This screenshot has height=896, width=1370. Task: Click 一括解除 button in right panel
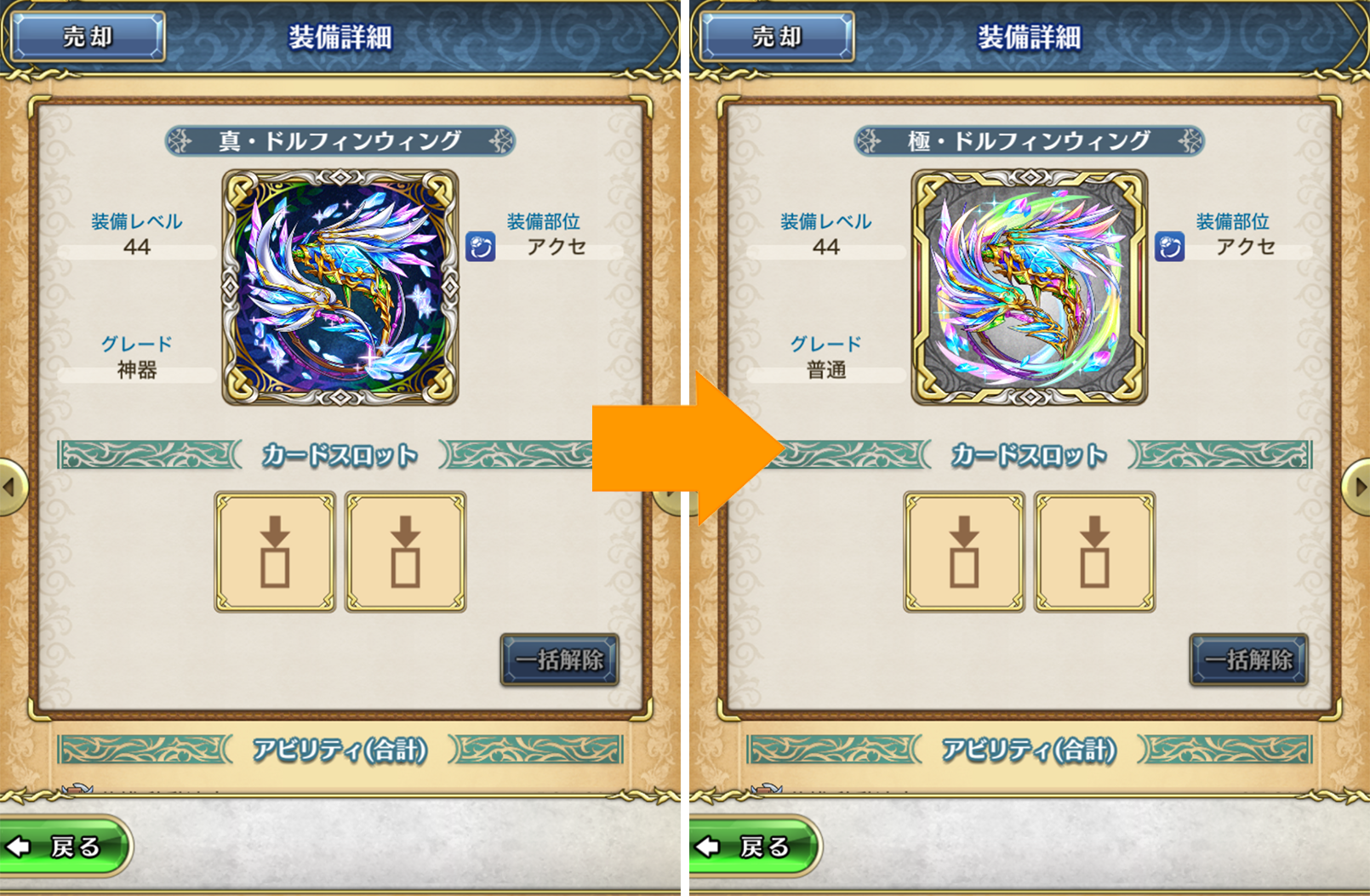pos(1248,659)
